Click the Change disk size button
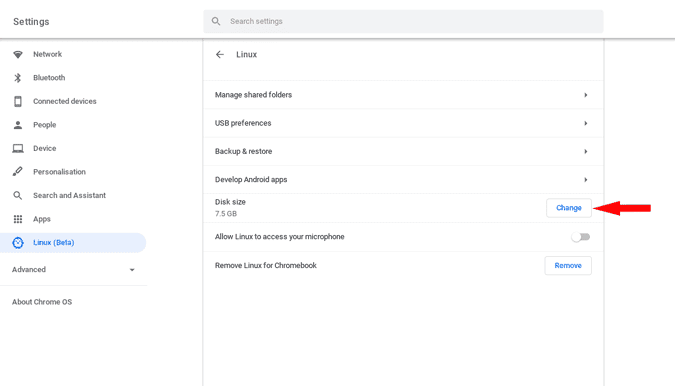675x386 pixels. coord(569,208)
